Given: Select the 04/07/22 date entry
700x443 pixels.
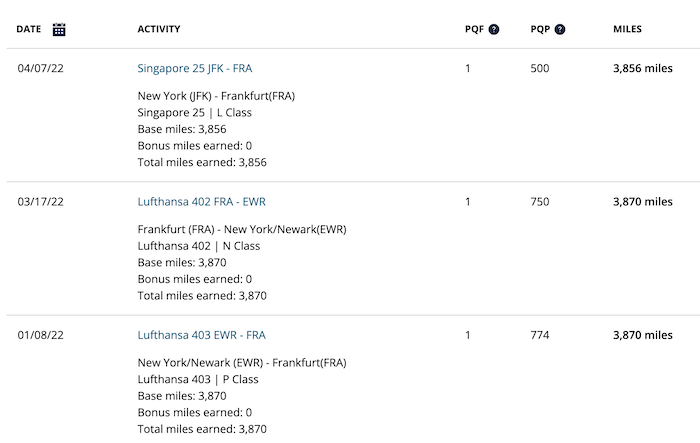Looking at the screenshot, I should [41, 68].
